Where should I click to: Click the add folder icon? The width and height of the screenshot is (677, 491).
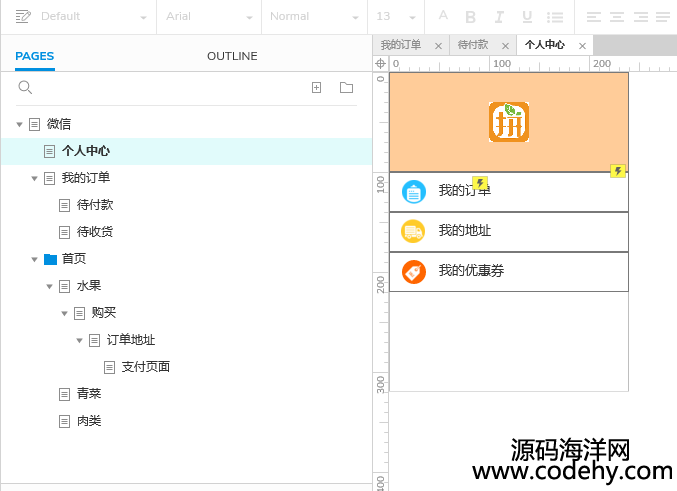point(346,88)
